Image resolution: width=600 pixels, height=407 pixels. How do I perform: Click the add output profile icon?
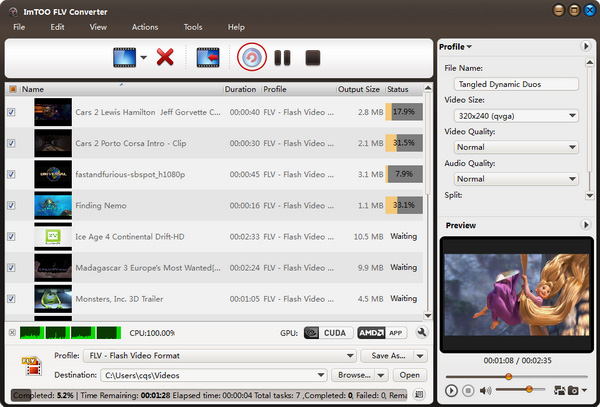click(208, 58)
